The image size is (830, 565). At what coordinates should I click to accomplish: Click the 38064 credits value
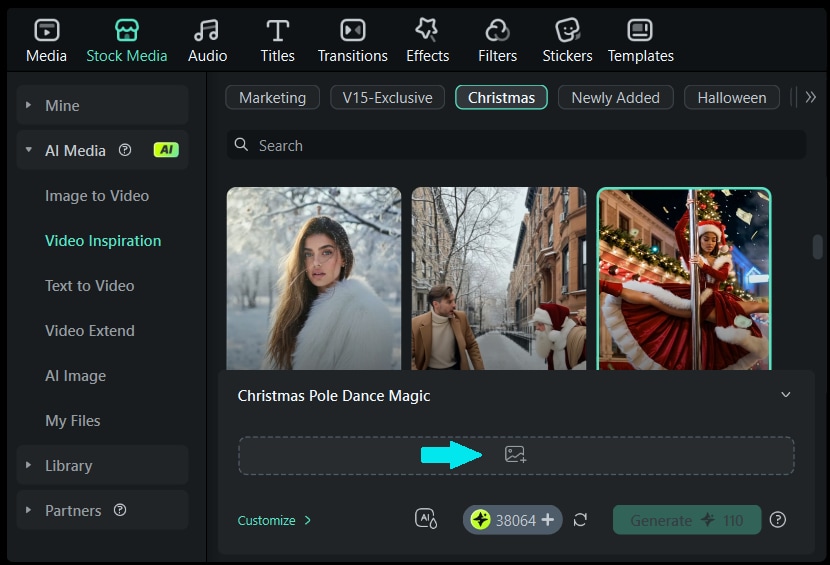click(516, 521)
